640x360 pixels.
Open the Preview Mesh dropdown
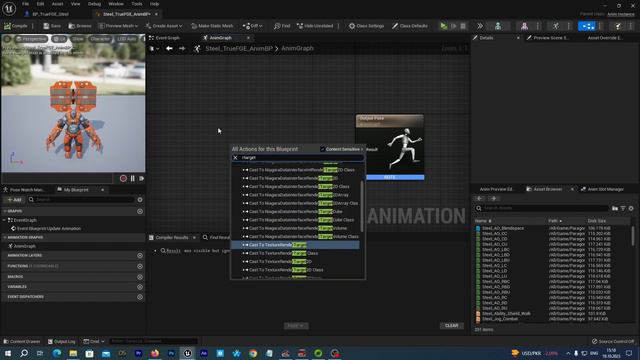click(x=118, y=26)
